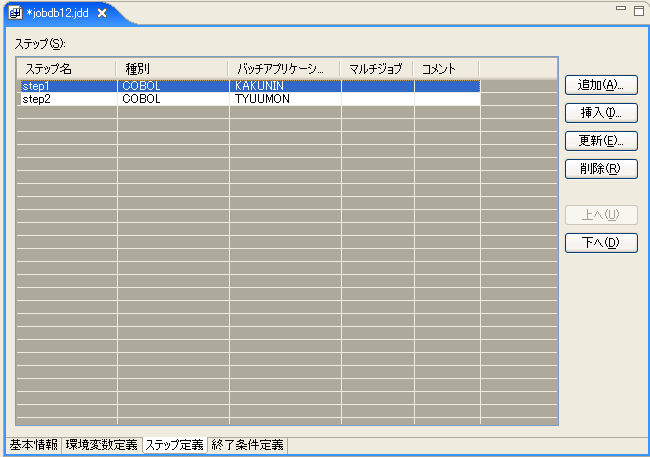Viewport: 650px width, 457px height.
Task: Click the ステップ(S): label
Action: point(40,44)
